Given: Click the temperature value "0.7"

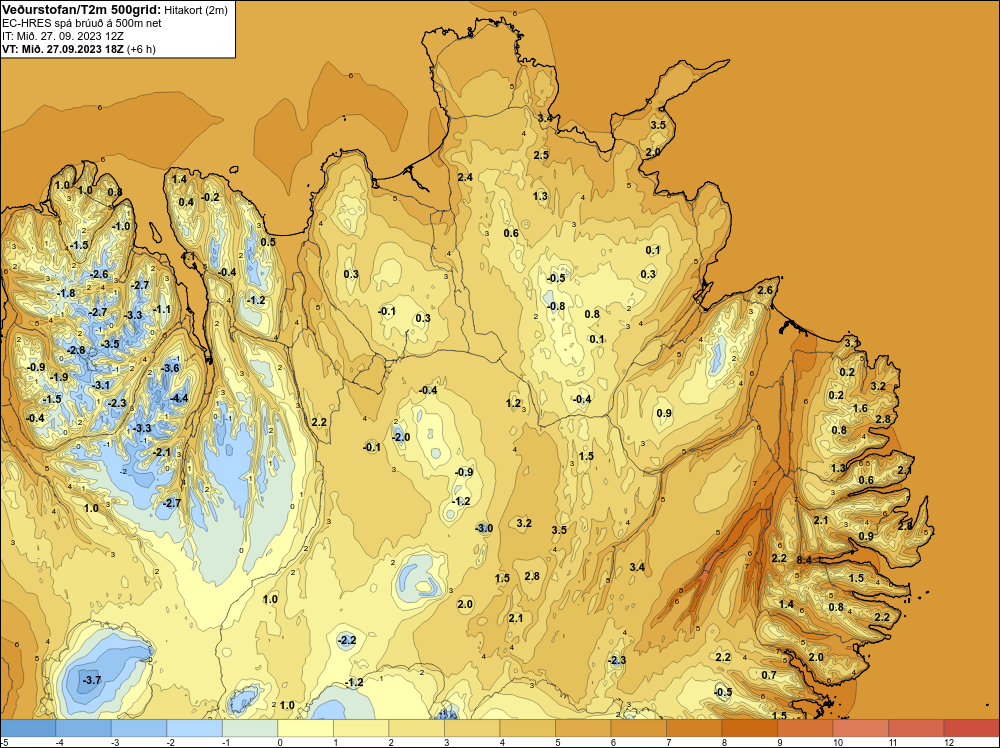Looking at the screenshot, I should [x=769, y=675].
